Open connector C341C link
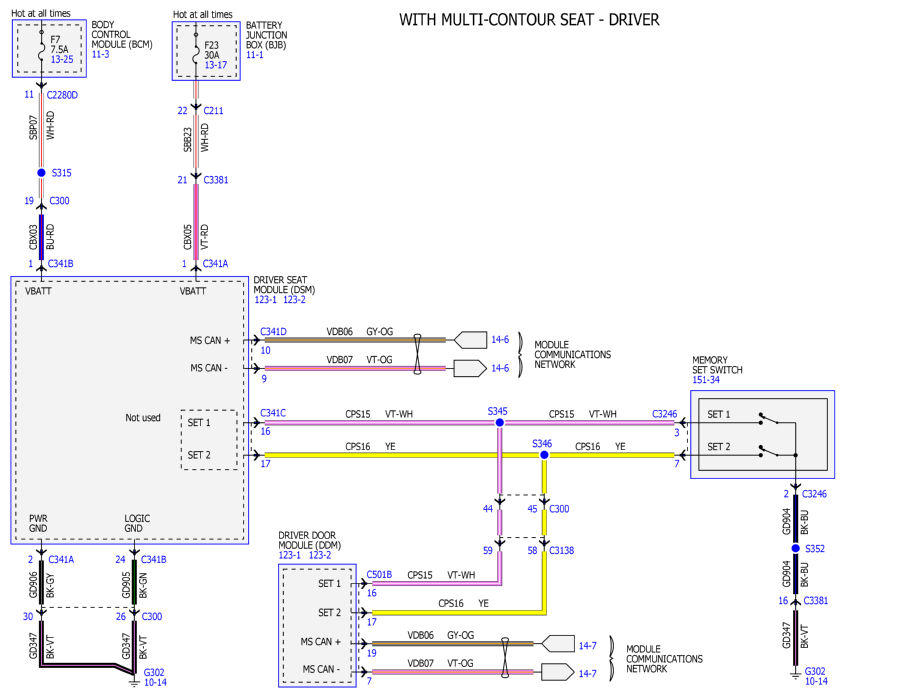 coord(273,413)
